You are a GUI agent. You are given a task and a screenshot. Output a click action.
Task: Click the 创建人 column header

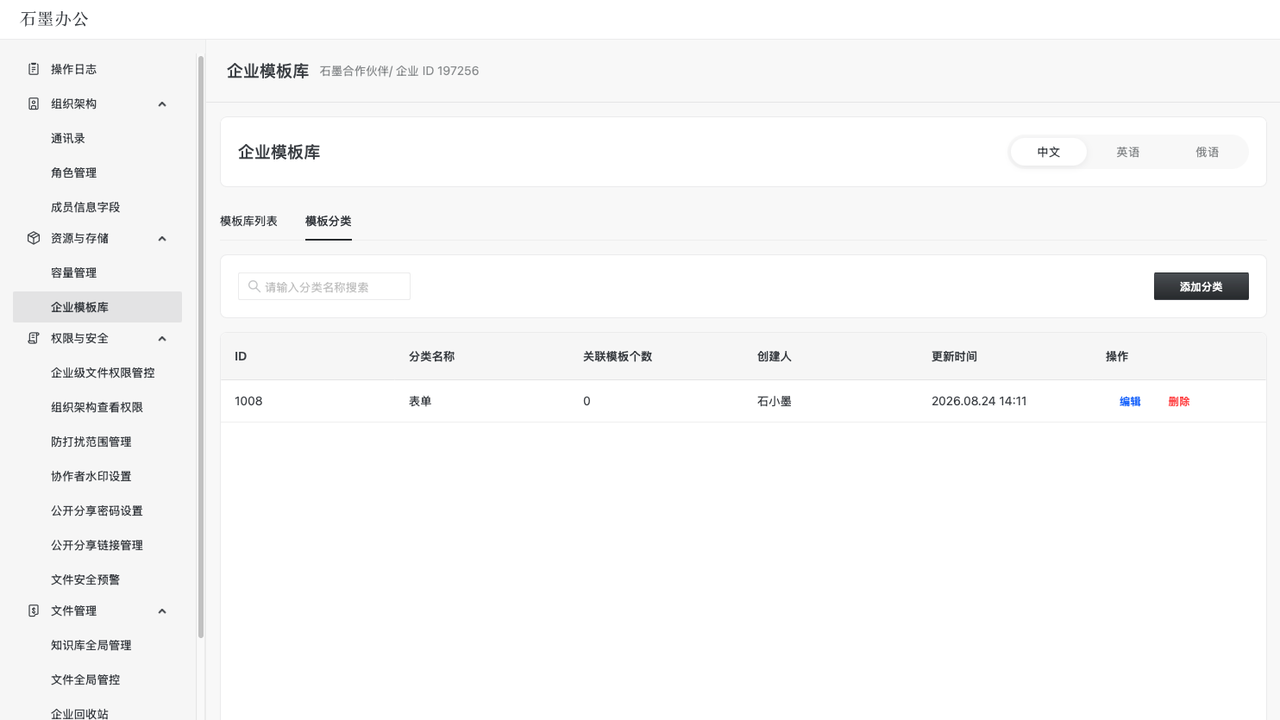coord(775,356)
